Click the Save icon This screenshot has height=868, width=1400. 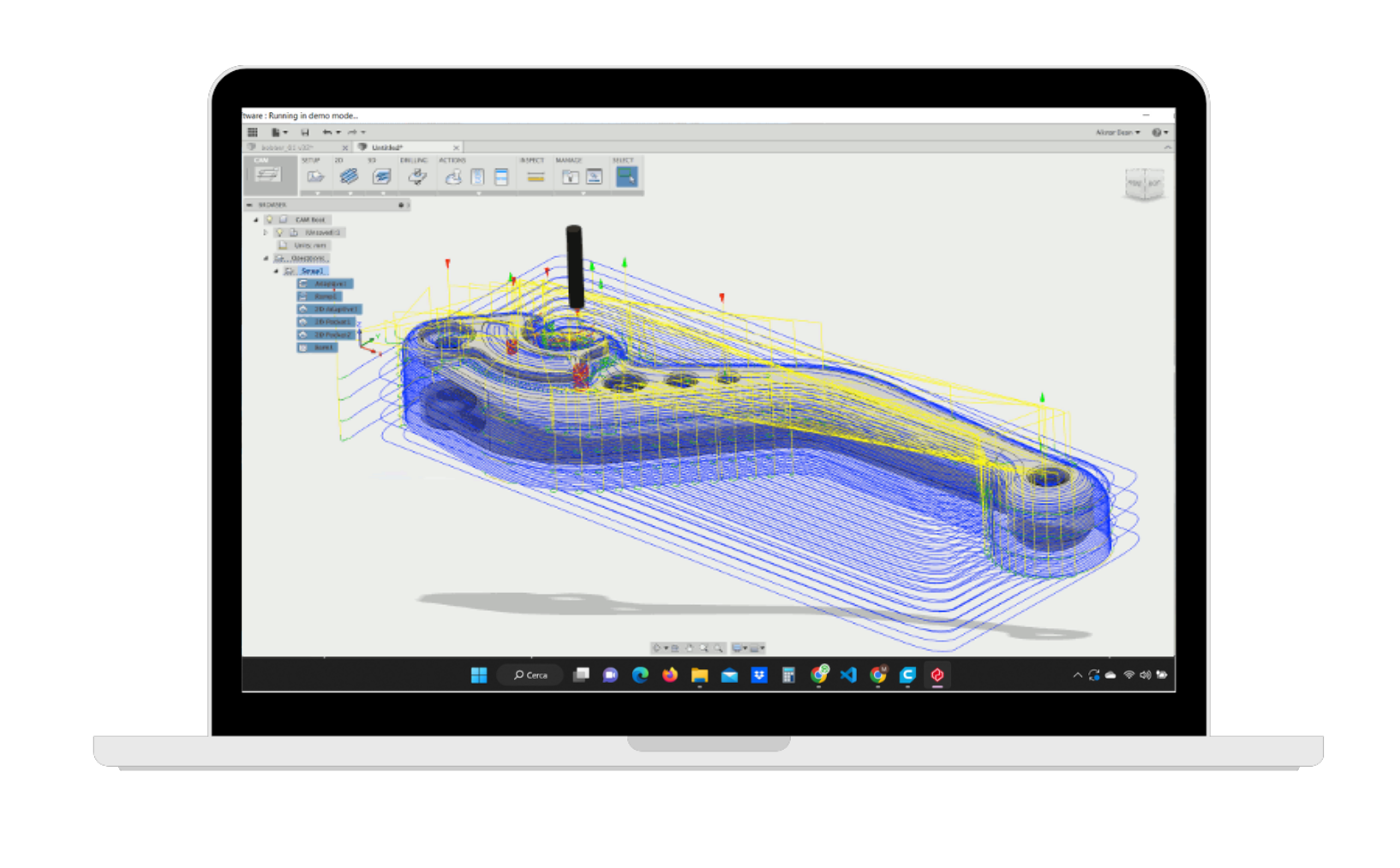pos(305,132)
